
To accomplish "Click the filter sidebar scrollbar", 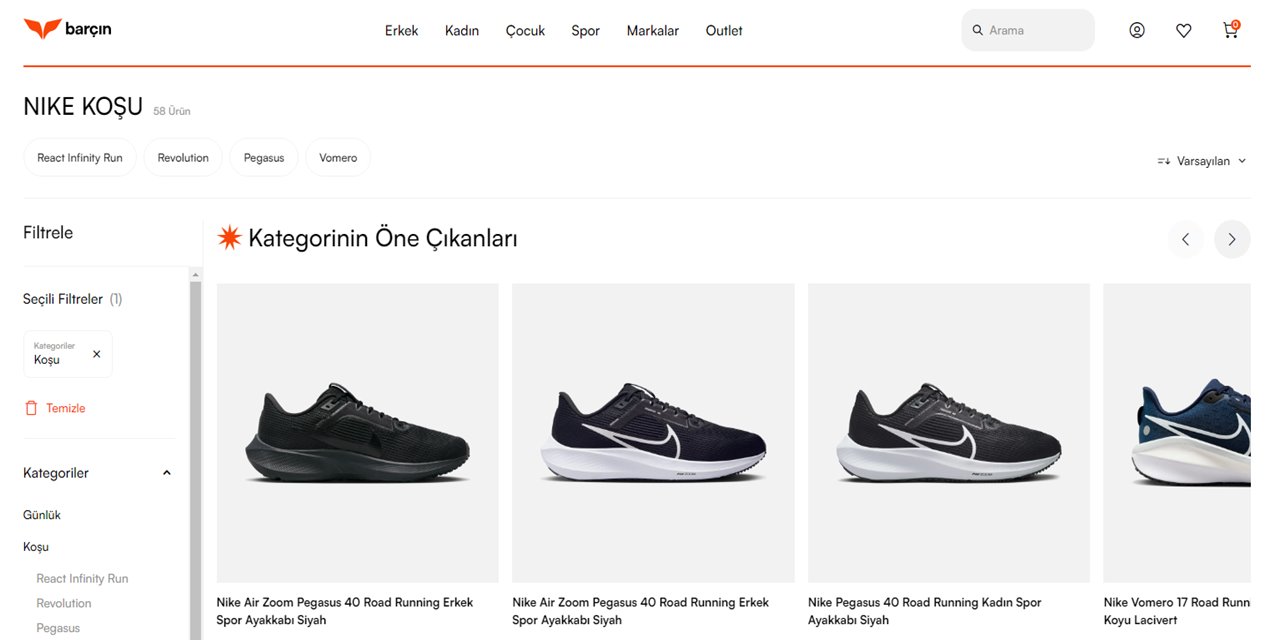I will point(196,450).
